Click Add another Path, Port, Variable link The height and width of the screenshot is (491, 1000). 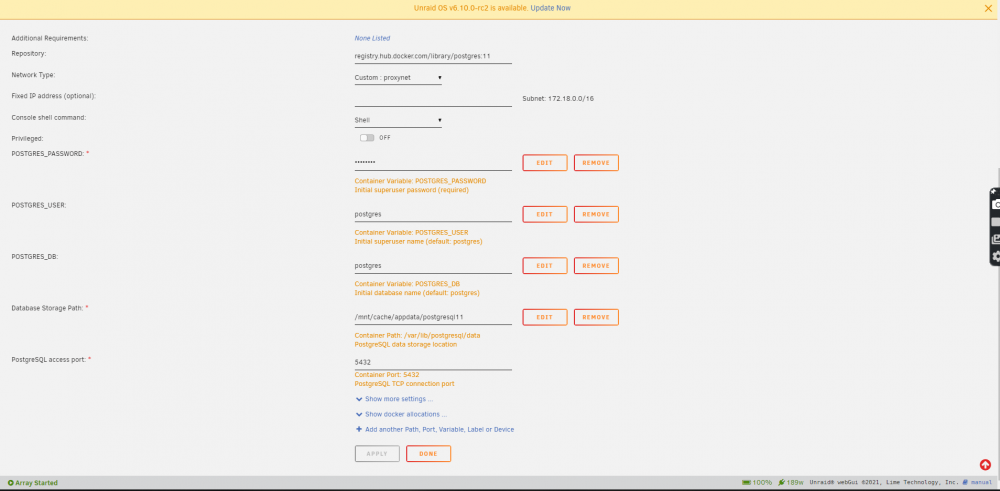point(439,430)
